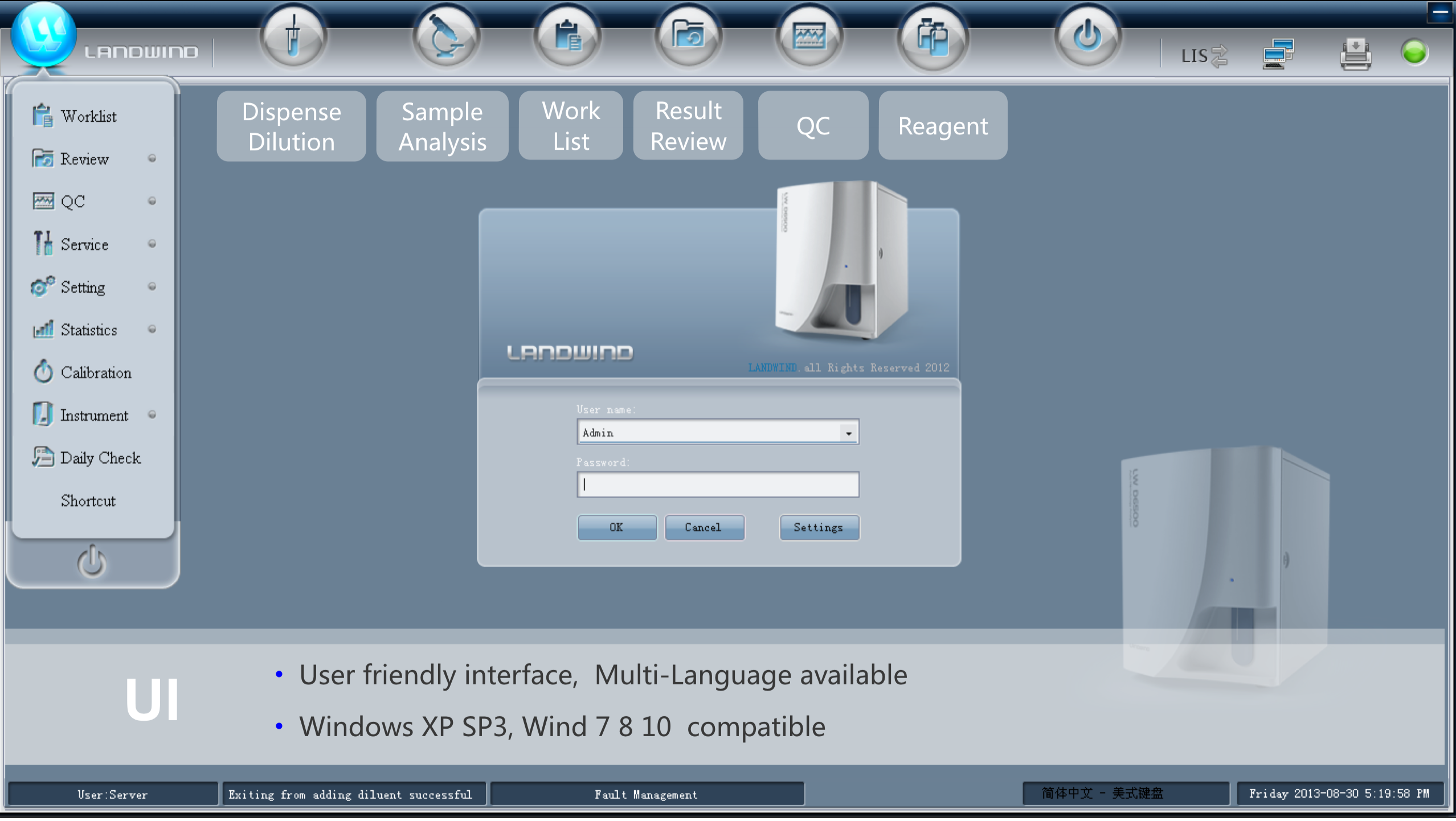This screenshot has height=821, width=1456.
Task: Click the Settings button in login dialog
Action: coord(819,528)
